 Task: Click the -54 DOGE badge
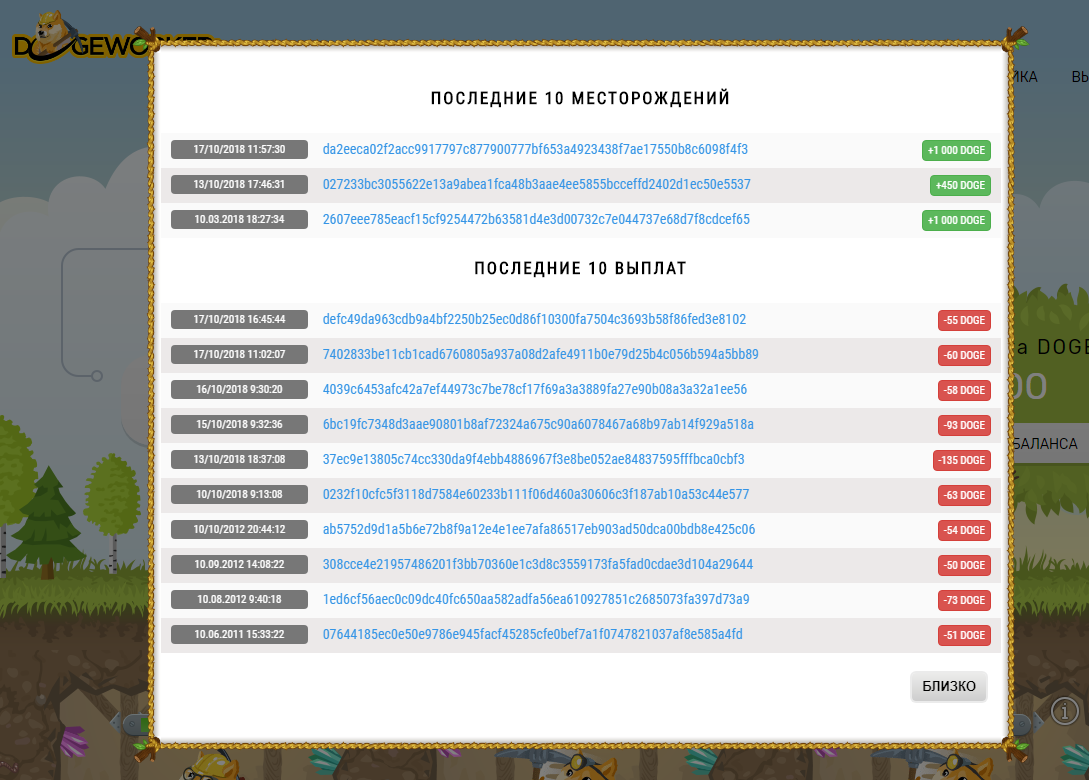964,530
